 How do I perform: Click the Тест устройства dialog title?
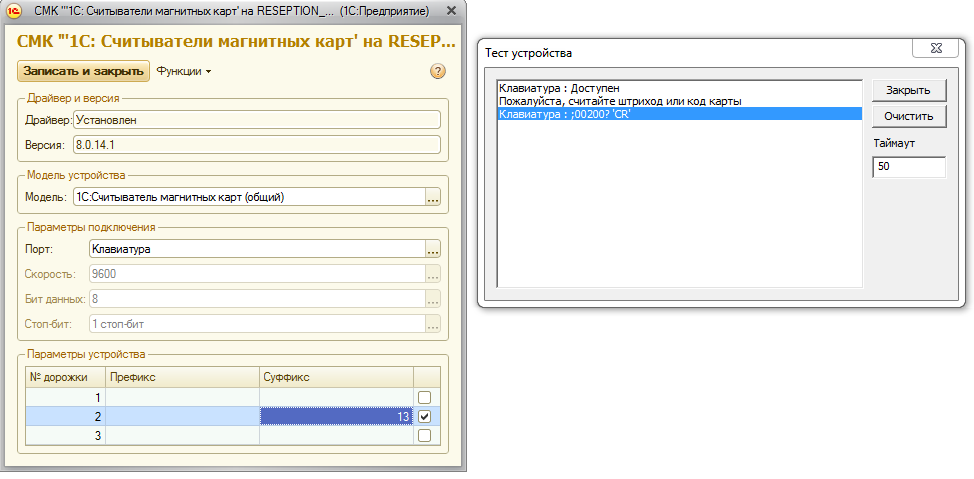pos(529,53)
